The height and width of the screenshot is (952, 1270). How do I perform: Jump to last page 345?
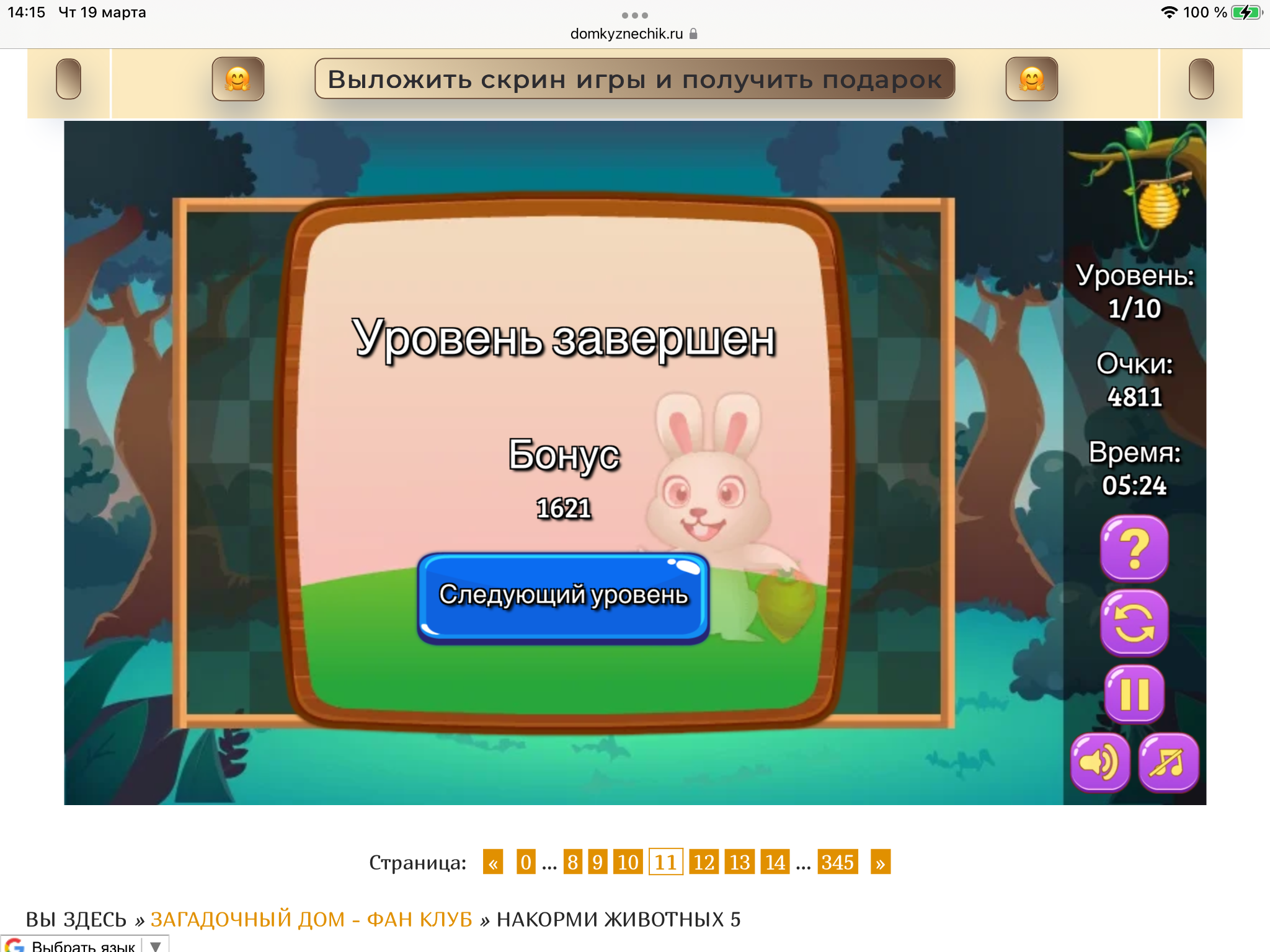coord(837,862)
